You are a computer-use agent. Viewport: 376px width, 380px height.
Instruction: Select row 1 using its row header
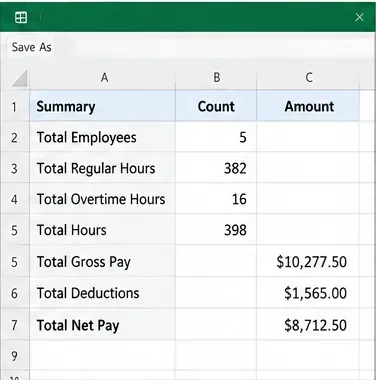[14, 107]
